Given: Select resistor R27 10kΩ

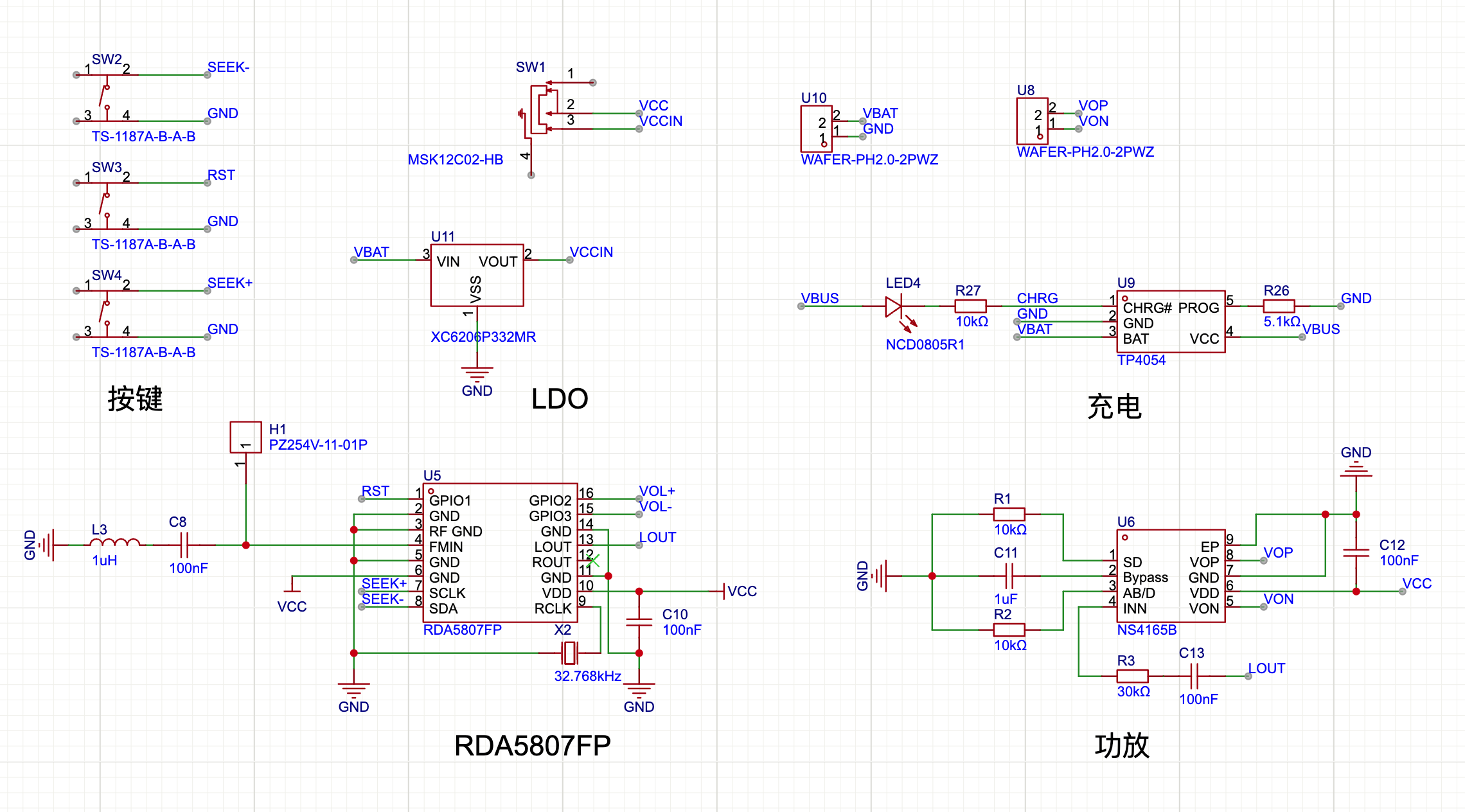Looking at the screenshot, I should 971,306.
